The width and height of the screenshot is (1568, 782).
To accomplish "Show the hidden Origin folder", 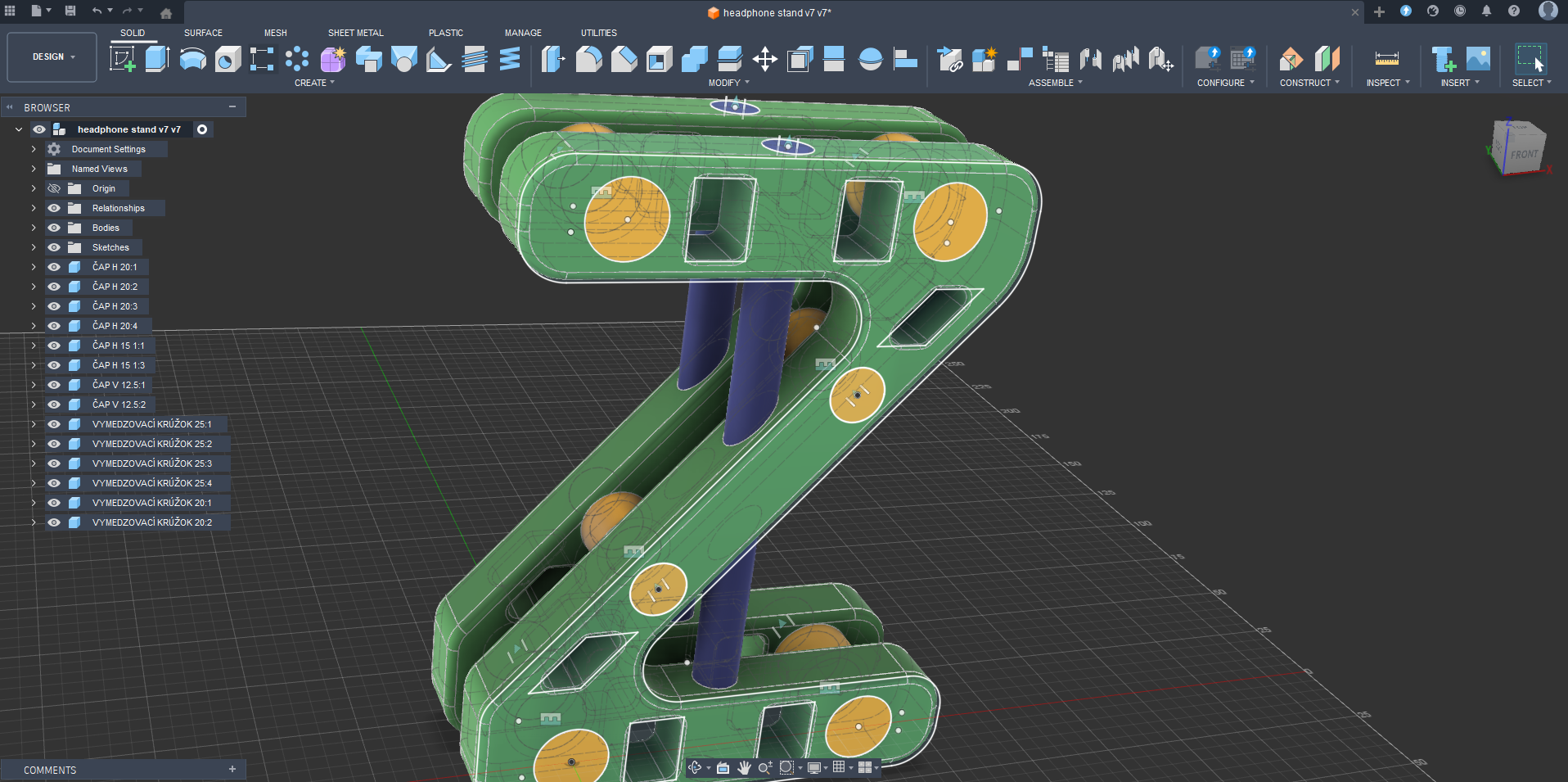I will pyautogui.click(x=54, y=188).
